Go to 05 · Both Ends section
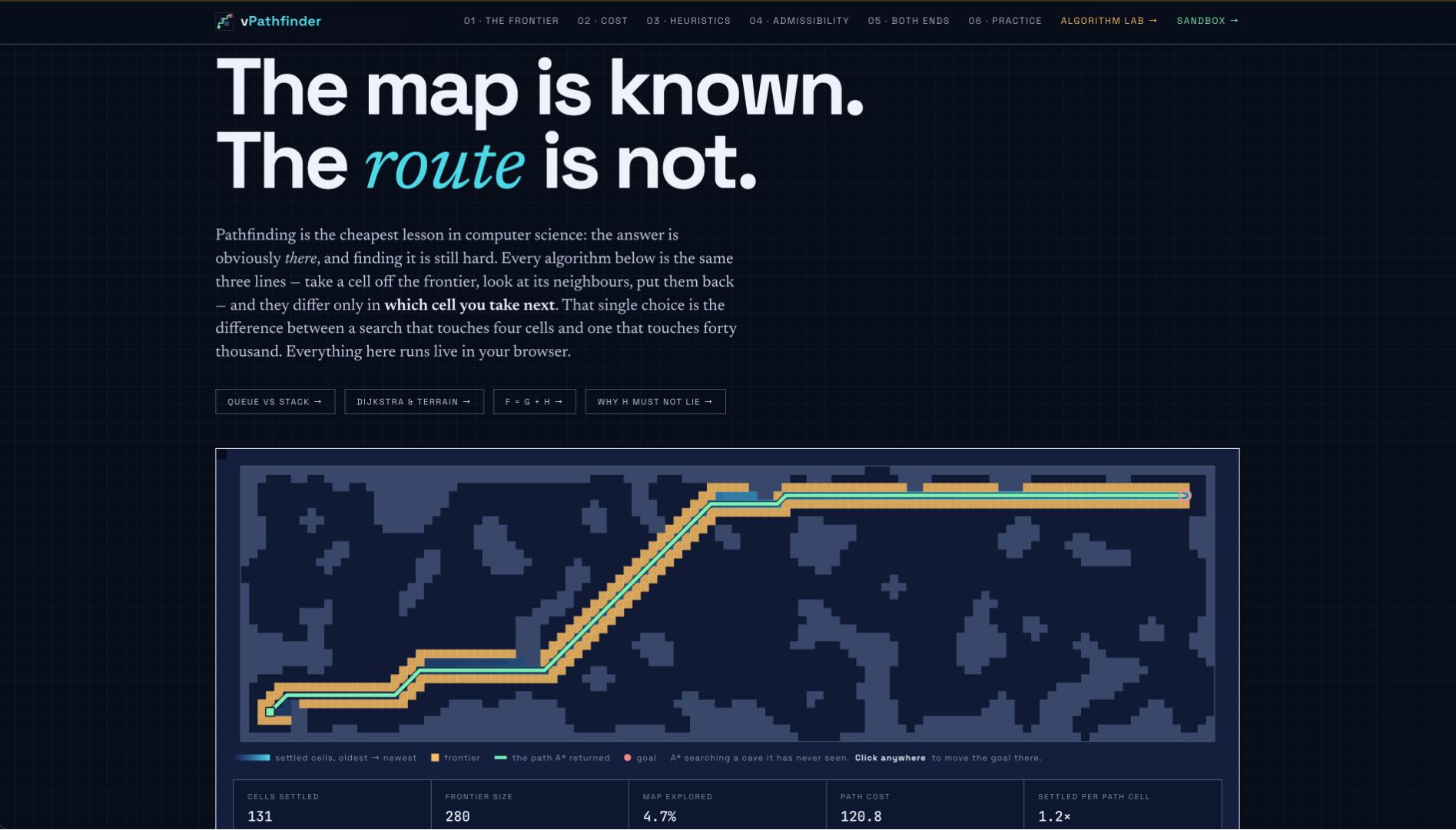 pyautogui.click(x=908, y=21)
